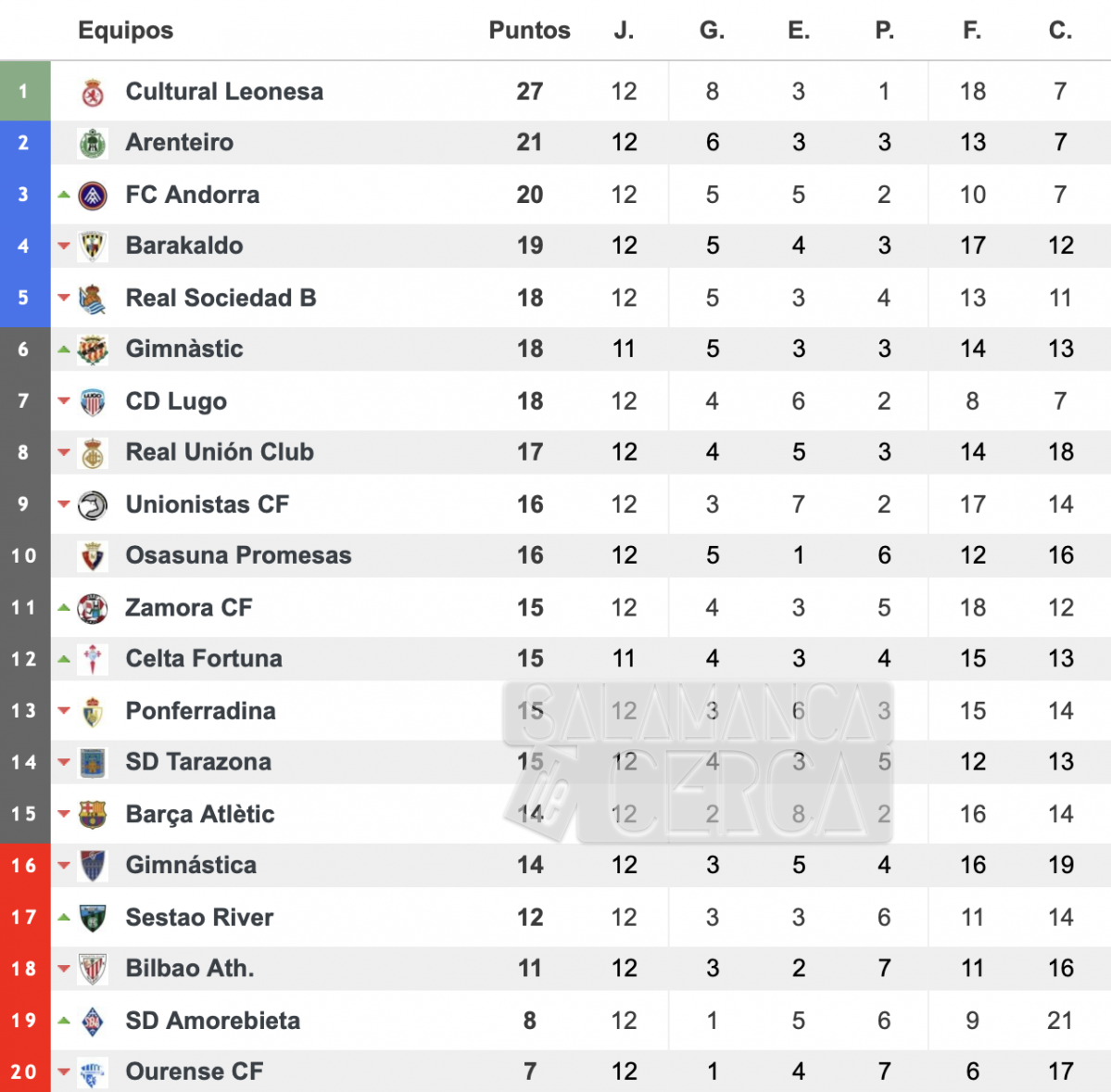Click the Cultural Leonesa club crest

point(92,92)
